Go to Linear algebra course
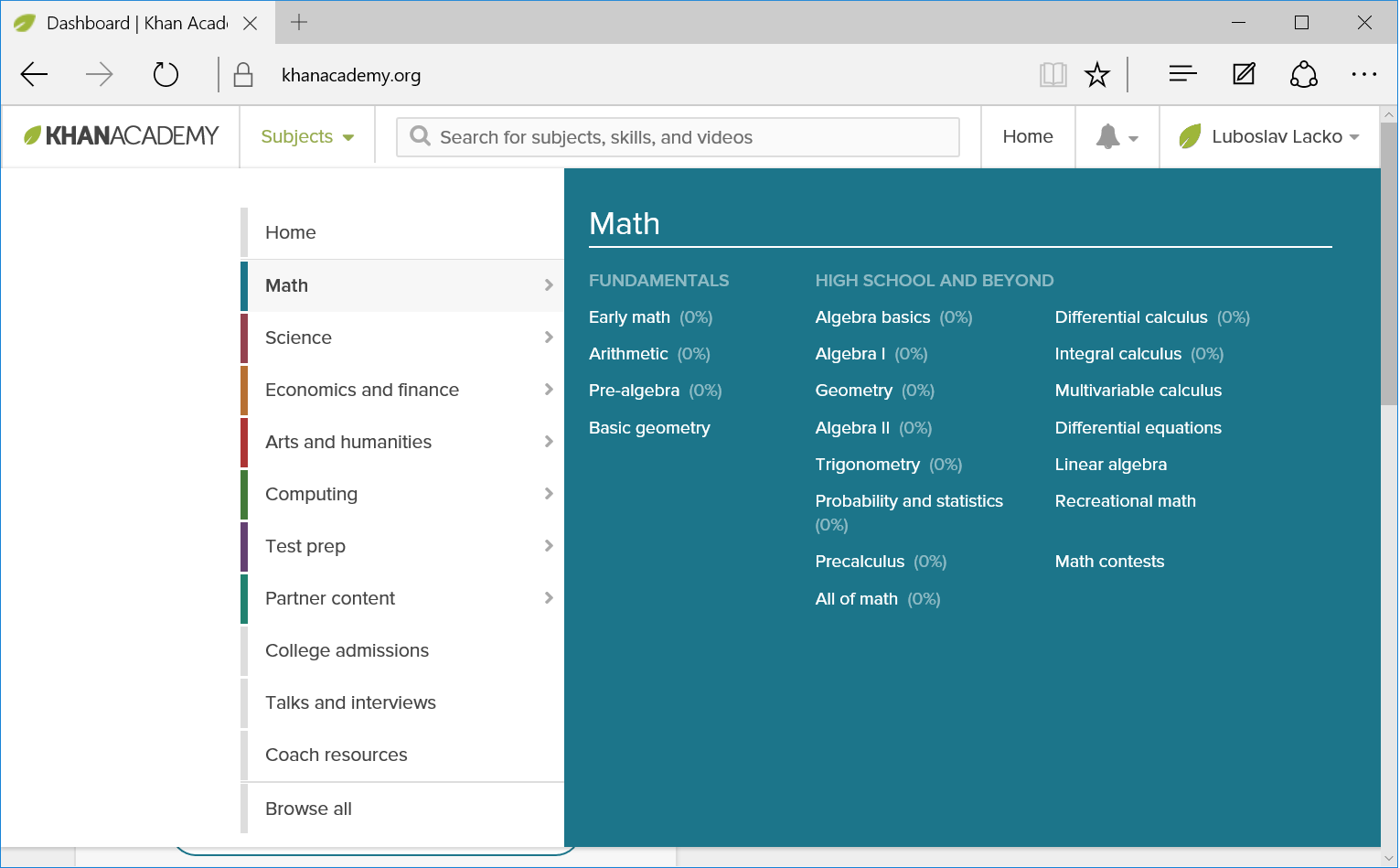This screenshot has width=1400, height=868. pos(1110,465)
